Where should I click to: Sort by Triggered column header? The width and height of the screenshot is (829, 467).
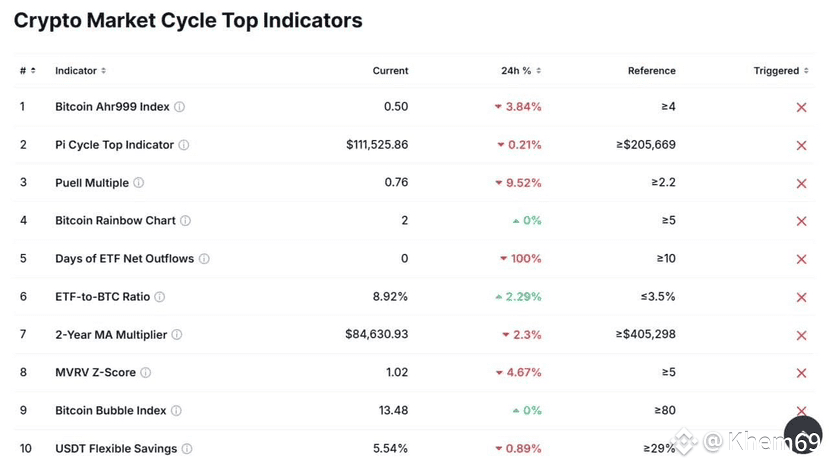781,71
